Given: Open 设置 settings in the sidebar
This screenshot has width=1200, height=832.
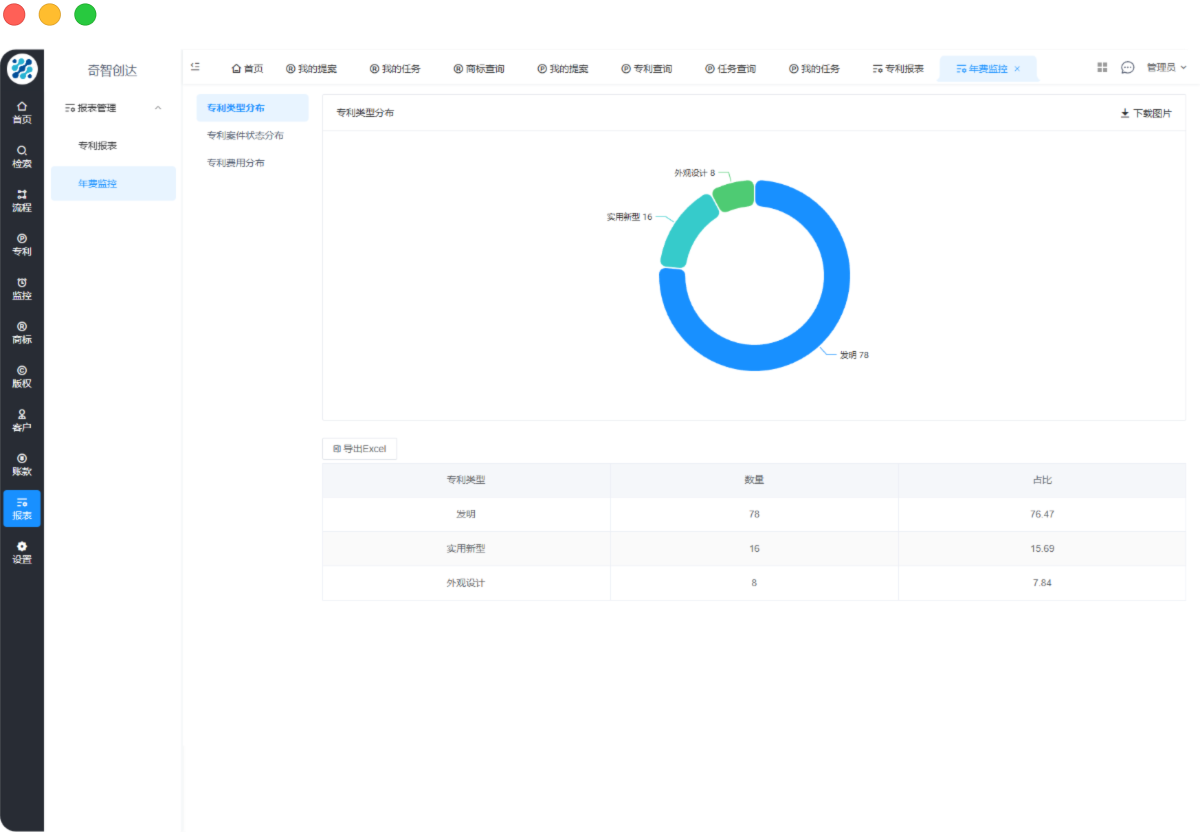Looking at the screenshot, I should tap(22, 552).
